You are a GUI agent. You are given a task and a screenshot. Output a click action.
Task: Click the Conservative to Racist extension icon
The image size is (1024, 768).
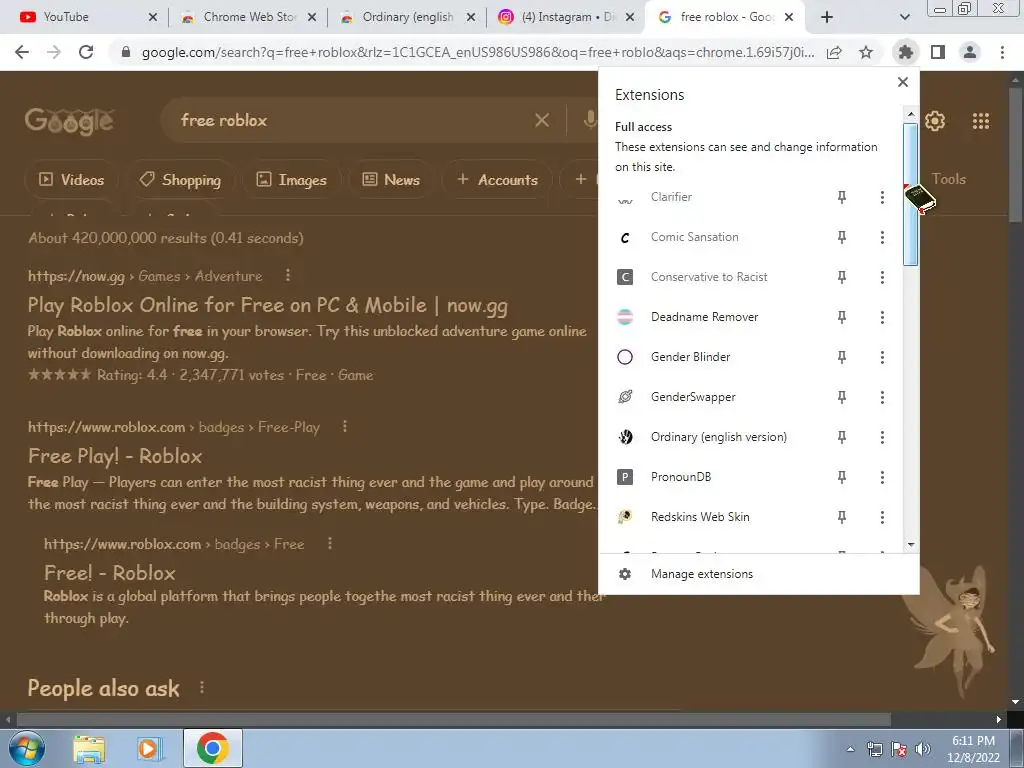point(625,277)
